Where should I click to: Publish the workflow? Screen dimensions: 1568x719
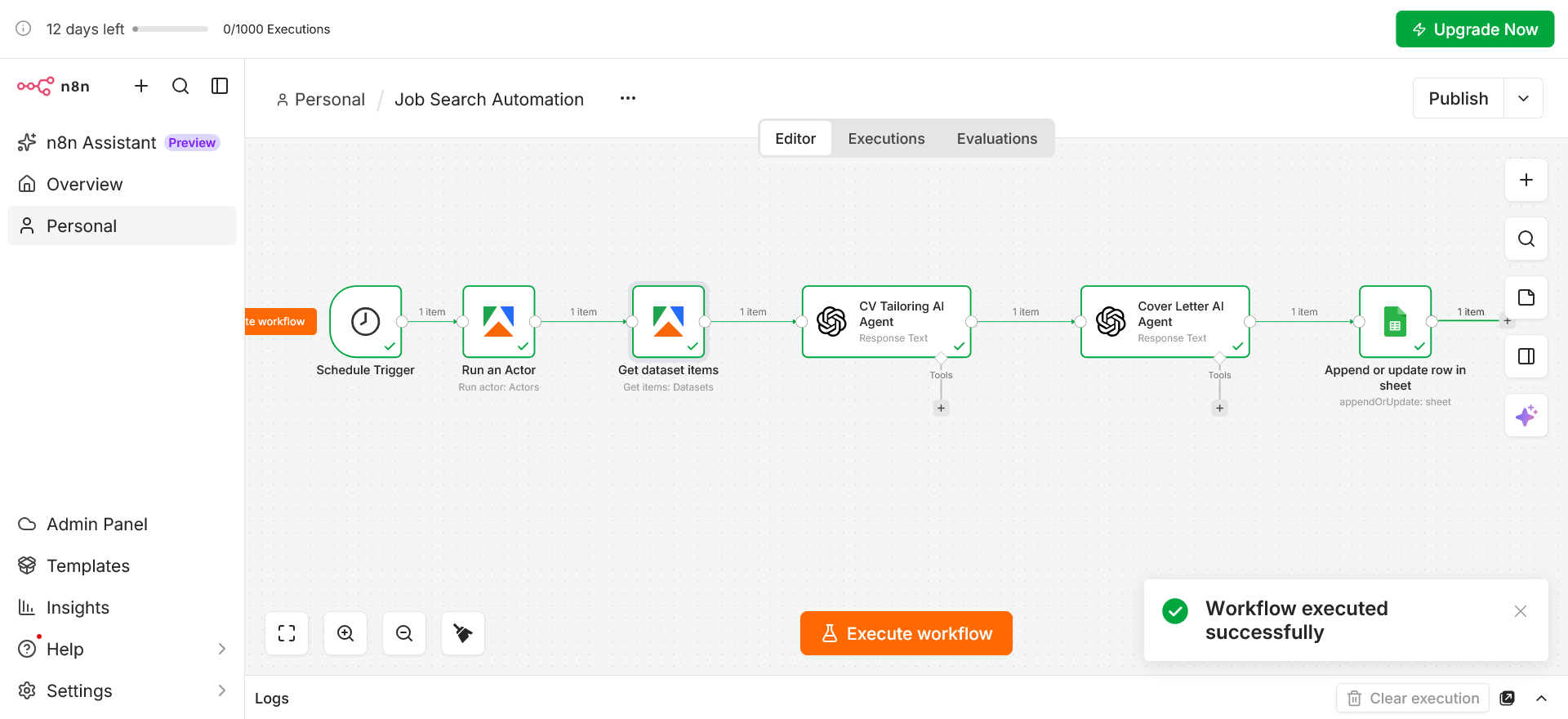click(1459, 99)
